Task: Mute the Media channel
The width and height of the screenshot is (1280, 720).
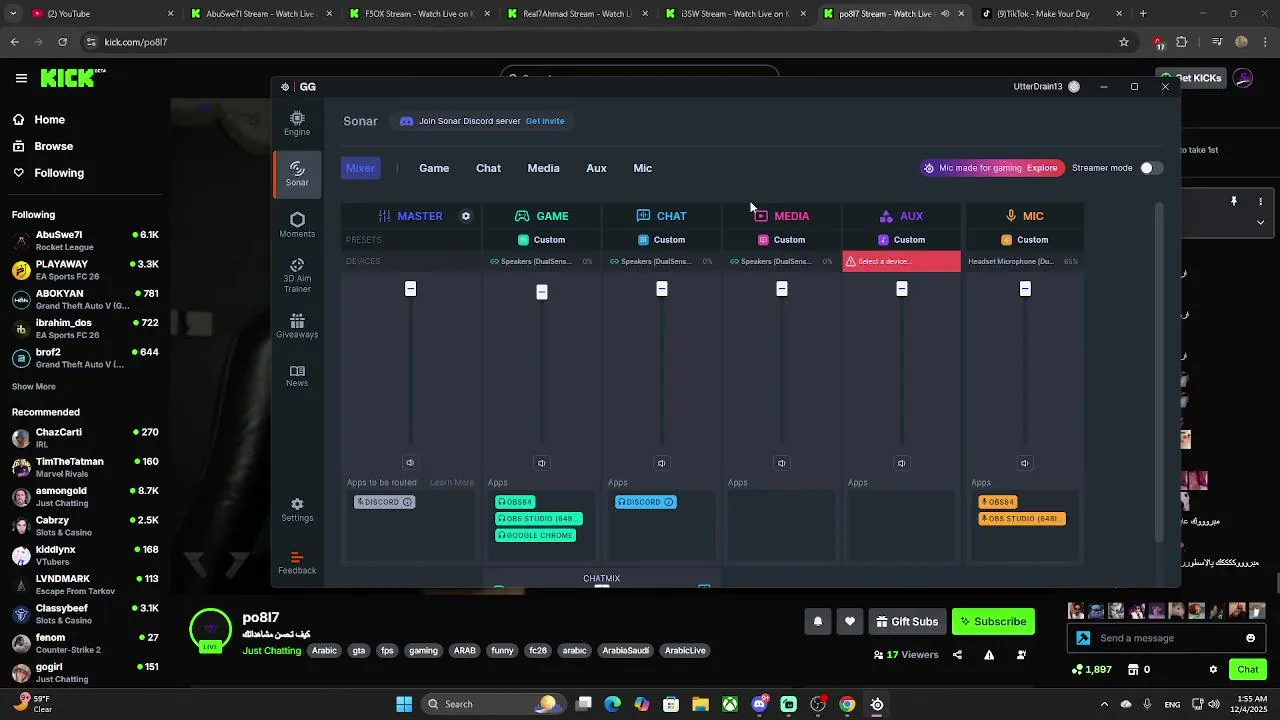Action: tap(782, 463)
